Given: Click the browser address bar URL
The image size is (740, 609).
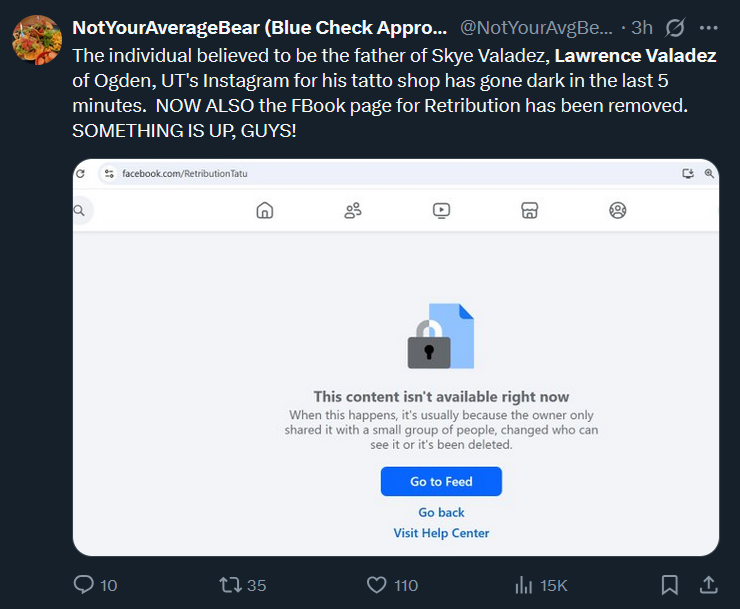Looking at the screenshot, I should (x=185, y=174).
